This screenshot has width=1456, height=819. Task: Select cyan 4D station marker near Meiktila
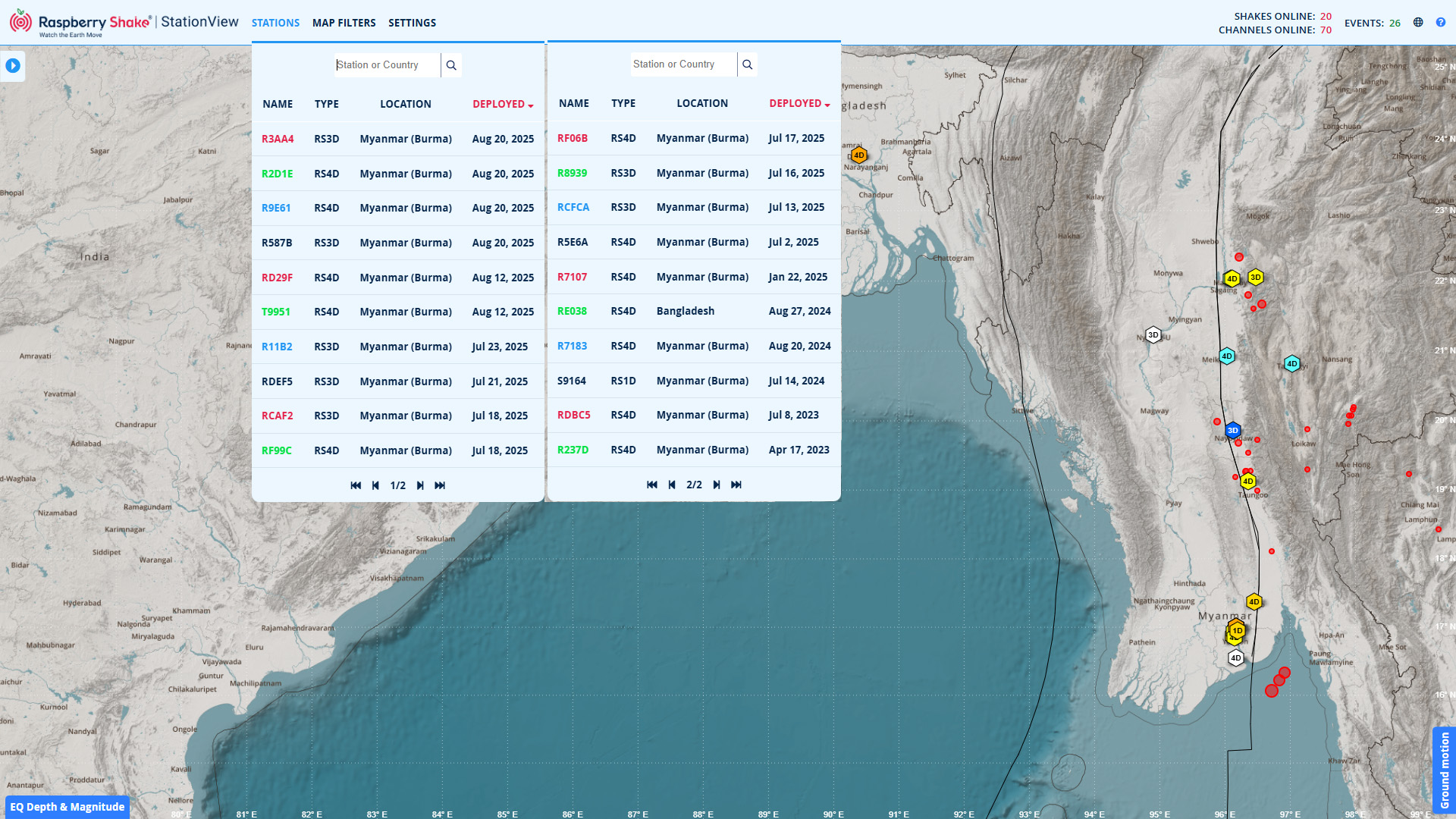click(1227, 356)
